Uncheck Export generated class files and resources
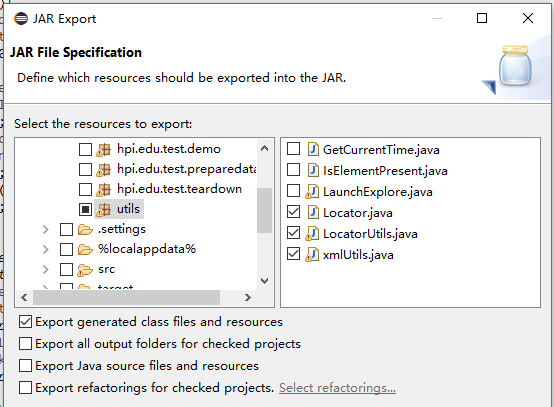 (x=25, y=322)
